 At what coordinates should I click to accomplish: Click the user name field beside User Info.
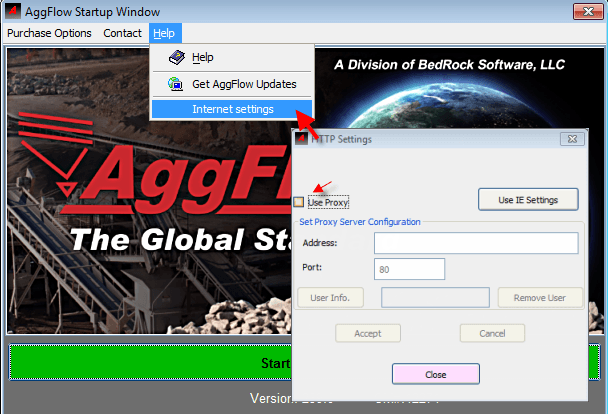[435, 298]
